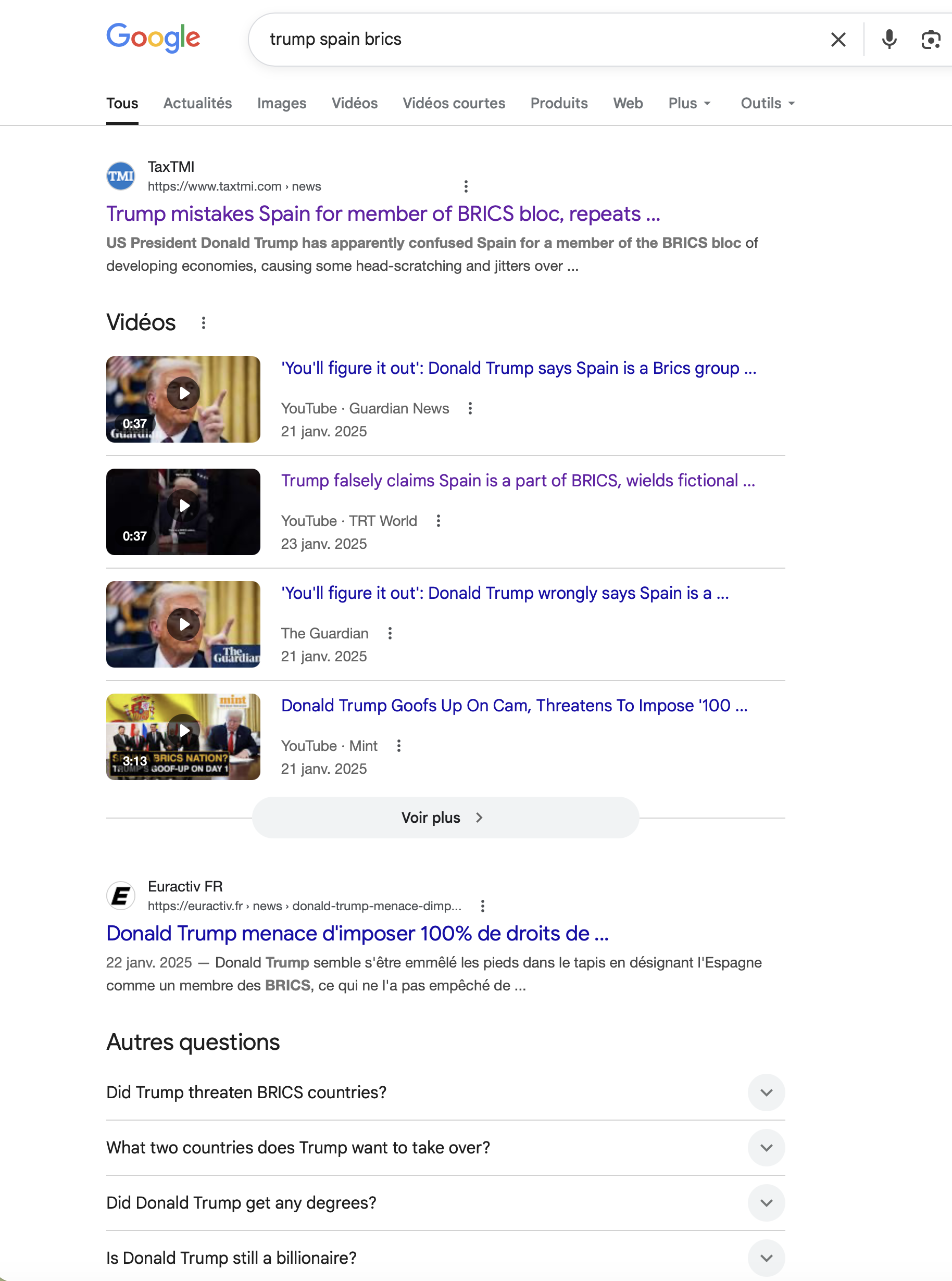Start voice search with microphone icon
Screen dimensions: 952x1281
point(888,40)
